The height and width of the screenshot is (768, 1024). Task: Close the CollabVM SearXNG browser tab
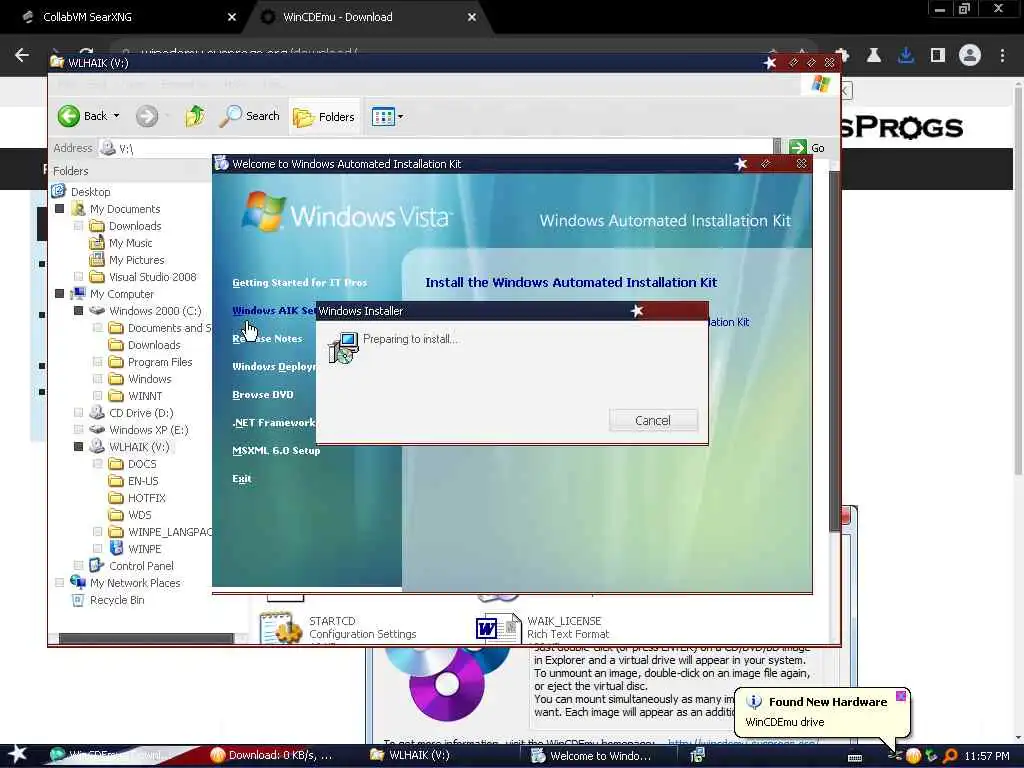click(231, 18)
